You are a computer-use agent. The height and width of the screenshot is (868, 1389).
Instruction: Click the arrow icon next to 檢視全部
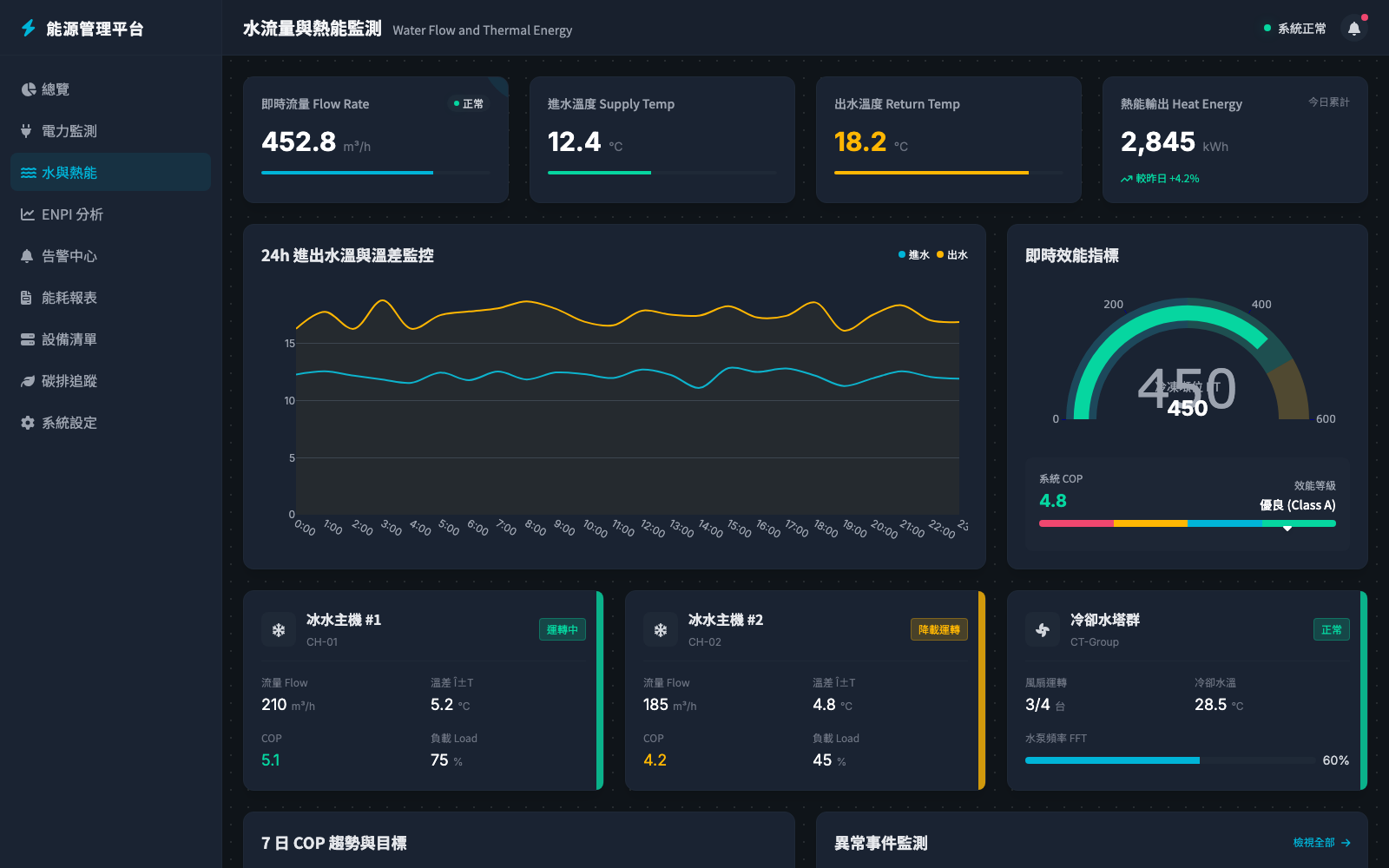click(x=1346, y=843)
